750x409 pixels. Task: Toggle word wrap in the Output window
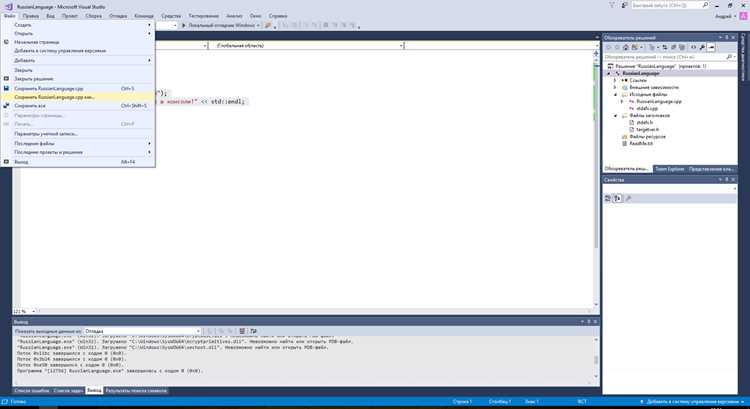[x=254, y=331]
